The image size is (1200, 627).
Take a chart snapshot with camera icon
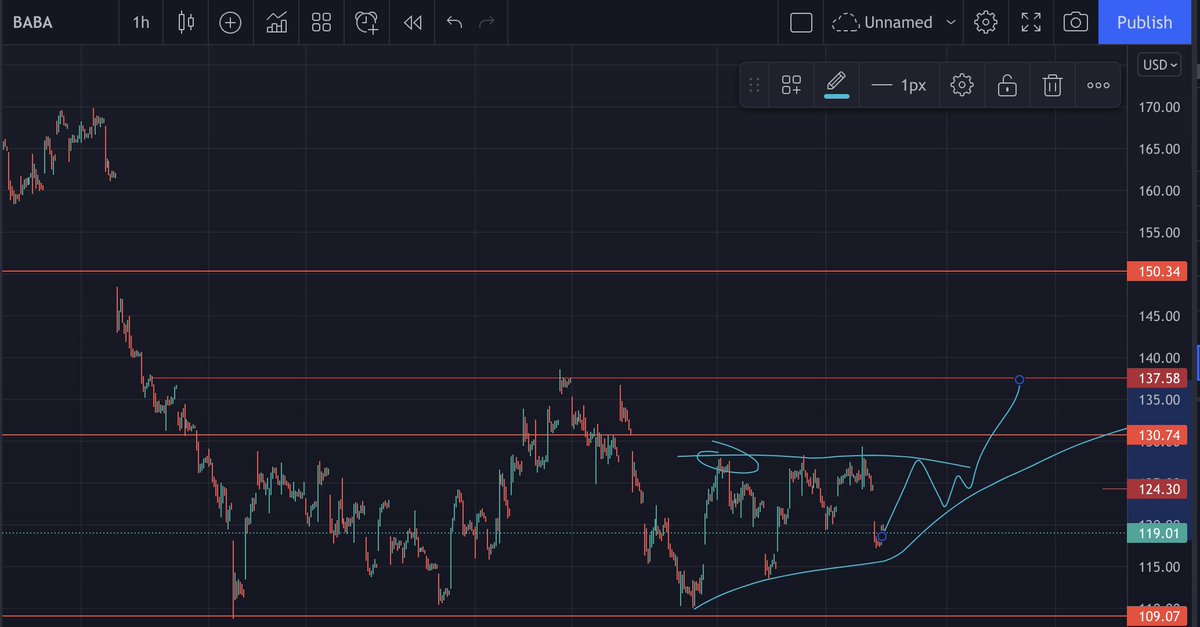coord(1075,22)
